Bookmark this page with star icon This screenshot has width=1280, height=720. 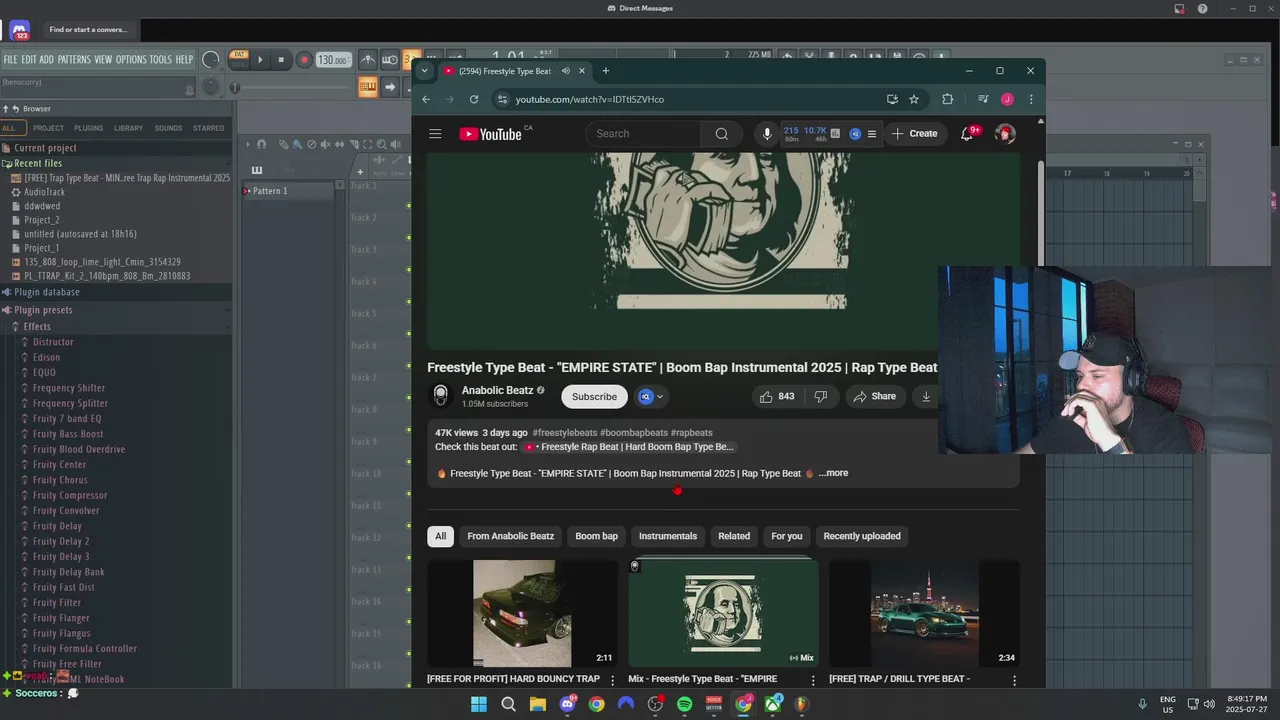coord(914,99)
